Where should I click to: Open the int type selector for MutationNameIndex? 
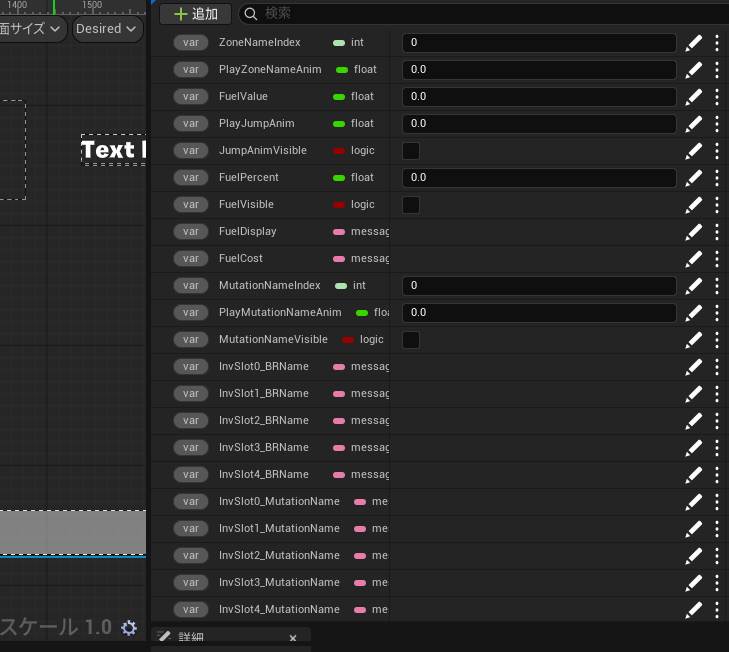coord(351,286)
